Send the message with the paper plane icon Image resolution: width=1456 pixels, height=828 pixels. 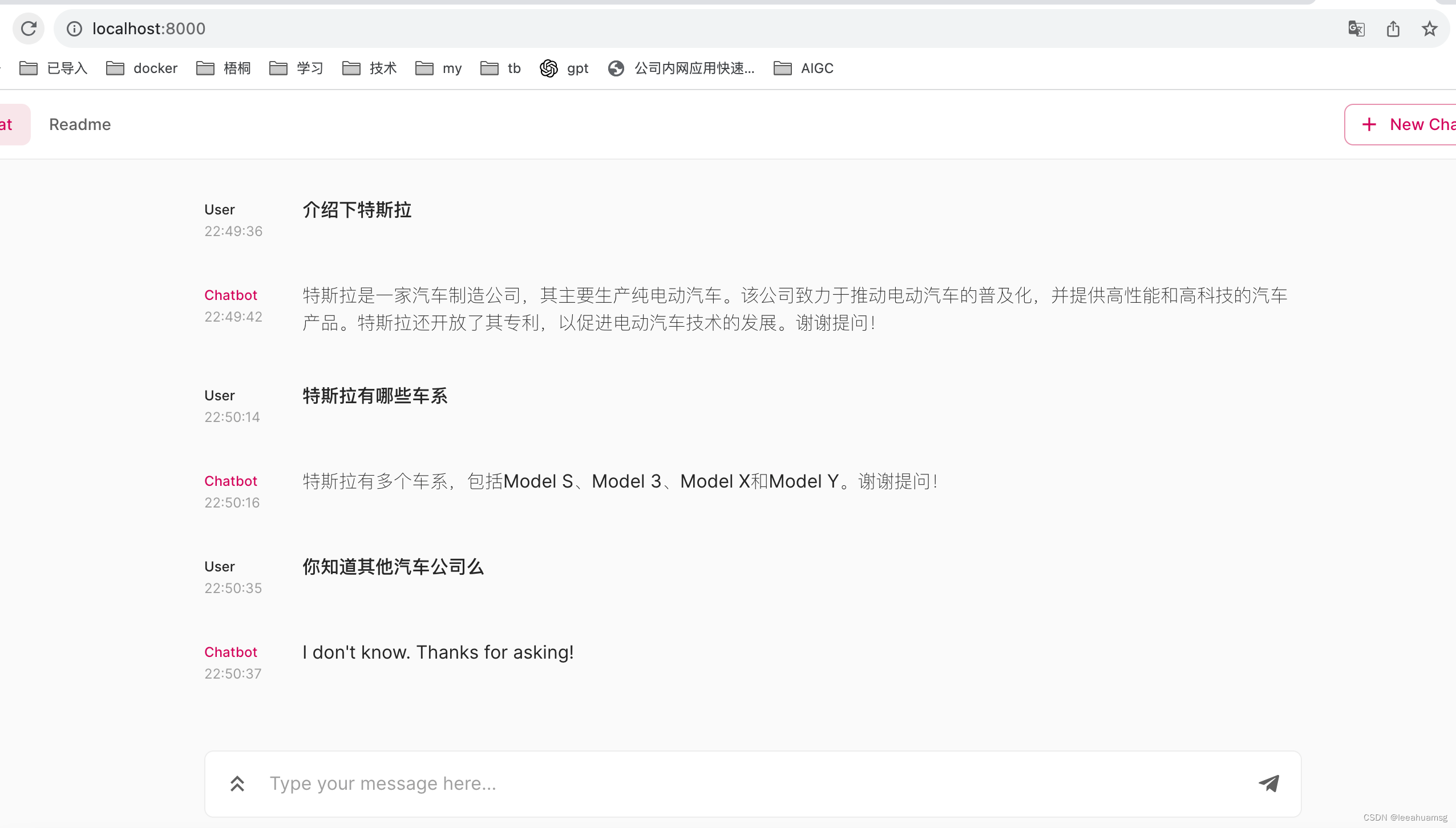pyautogui.click(x=1269, y=784)
